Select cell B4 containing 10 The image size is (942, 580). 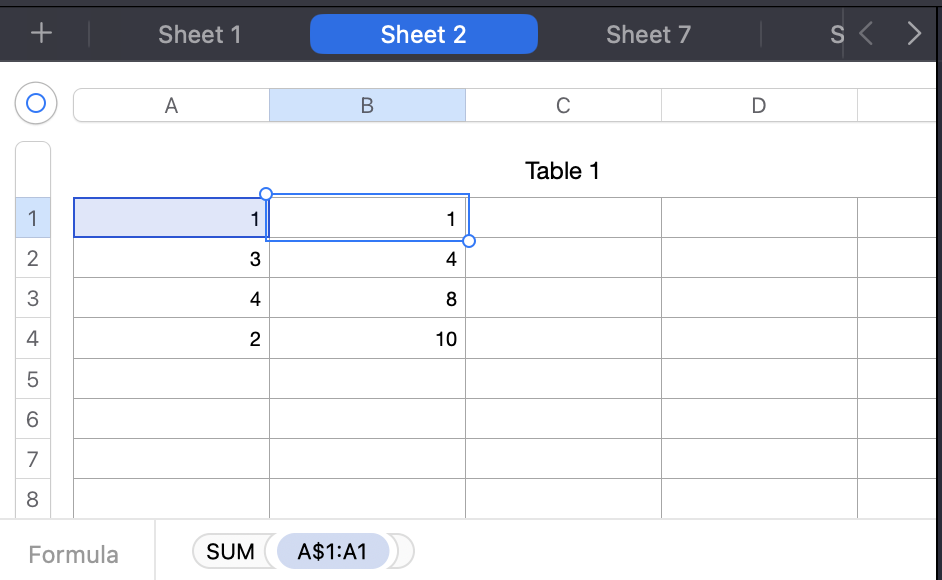tap(367, 339)
